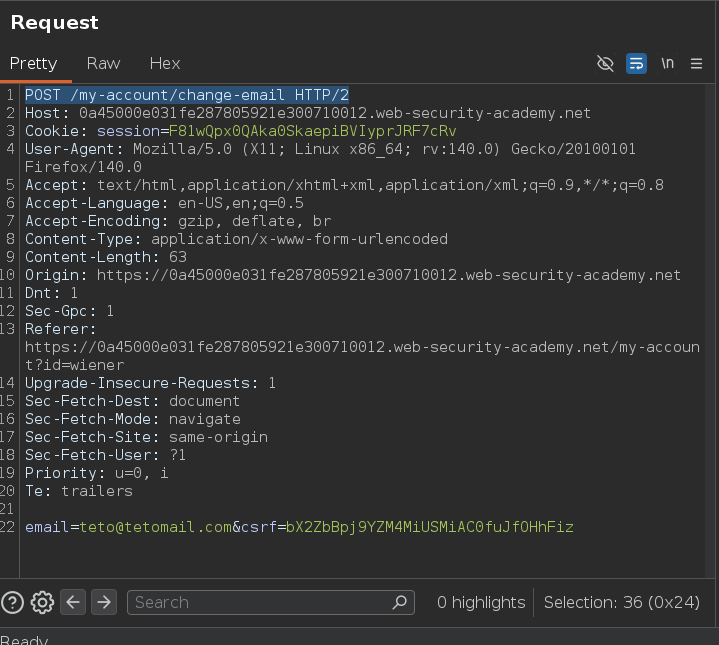Click the csrf token value in body

click(430, 527)
